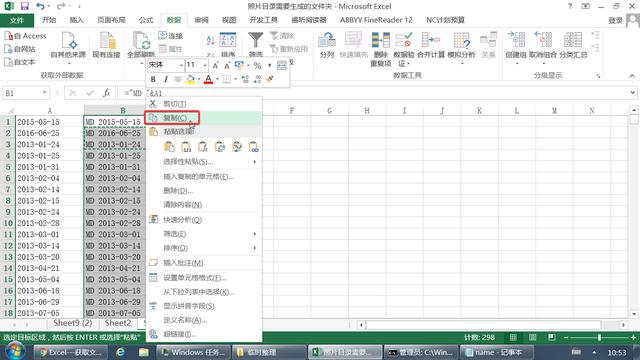Click the yellow fill color bucket
The height and width of the screenshot is (360, 640).
point(190,79)
